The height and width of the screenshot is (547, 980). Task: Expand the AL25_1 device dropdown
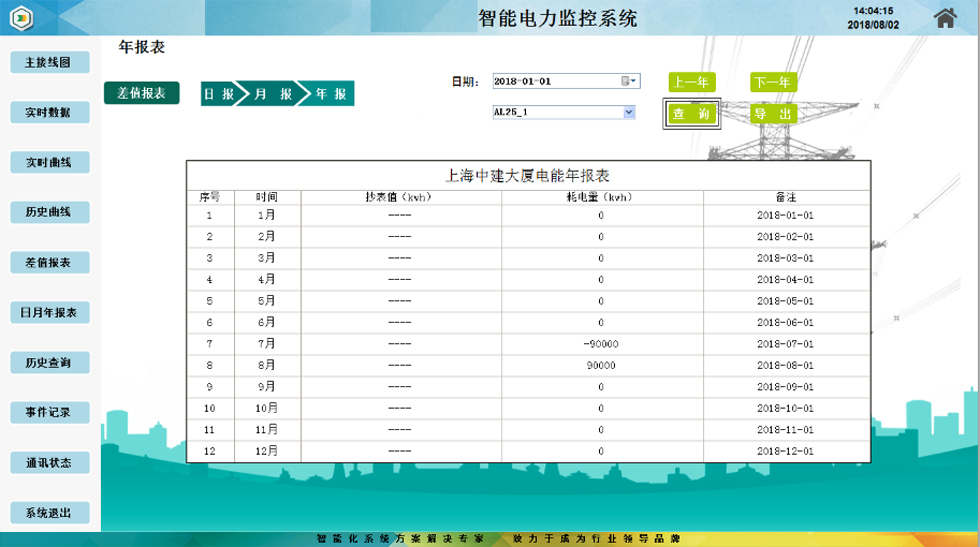(629, 112)
